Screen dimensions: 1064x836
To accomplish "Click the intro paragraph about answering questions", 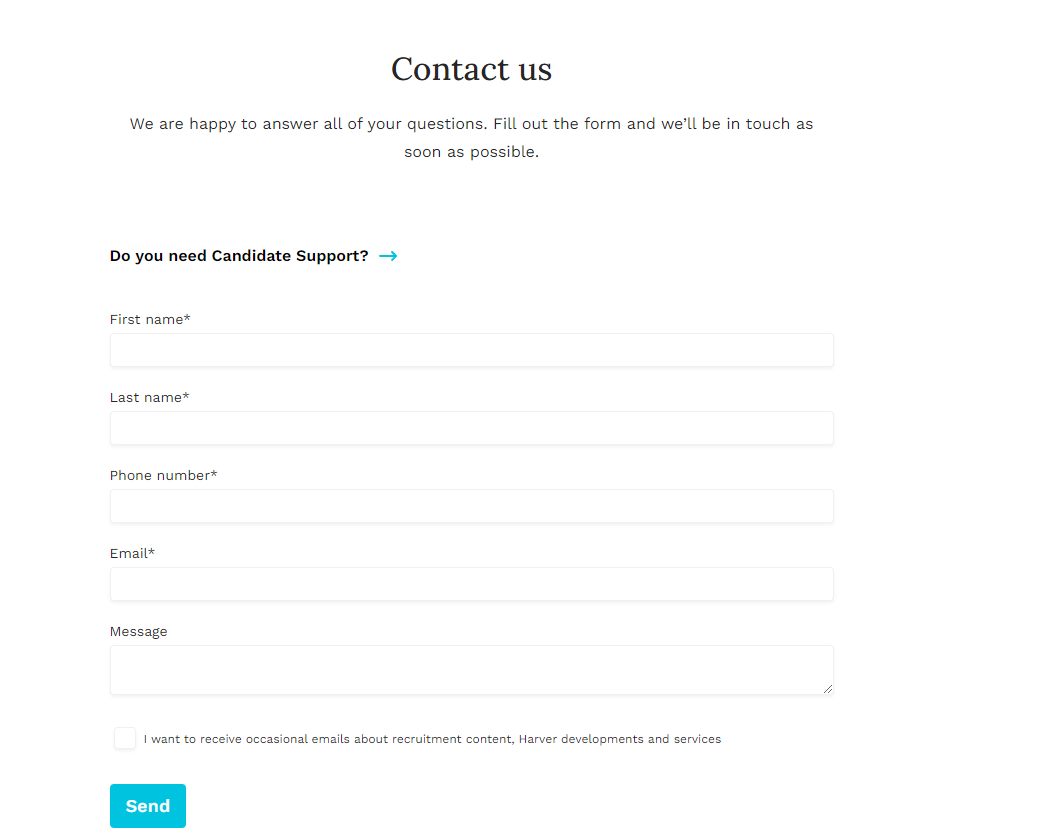I will 471,138.
